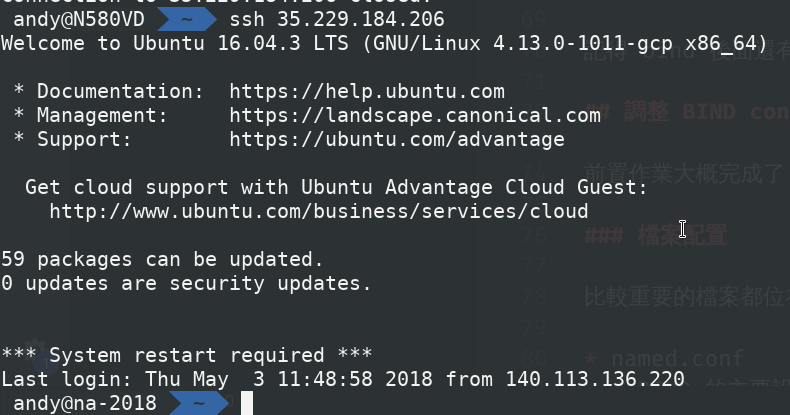The width and height of the screenshot is (790, 415).
Task: Click the 調整 BIND heading in background
Action: (700, 112)
